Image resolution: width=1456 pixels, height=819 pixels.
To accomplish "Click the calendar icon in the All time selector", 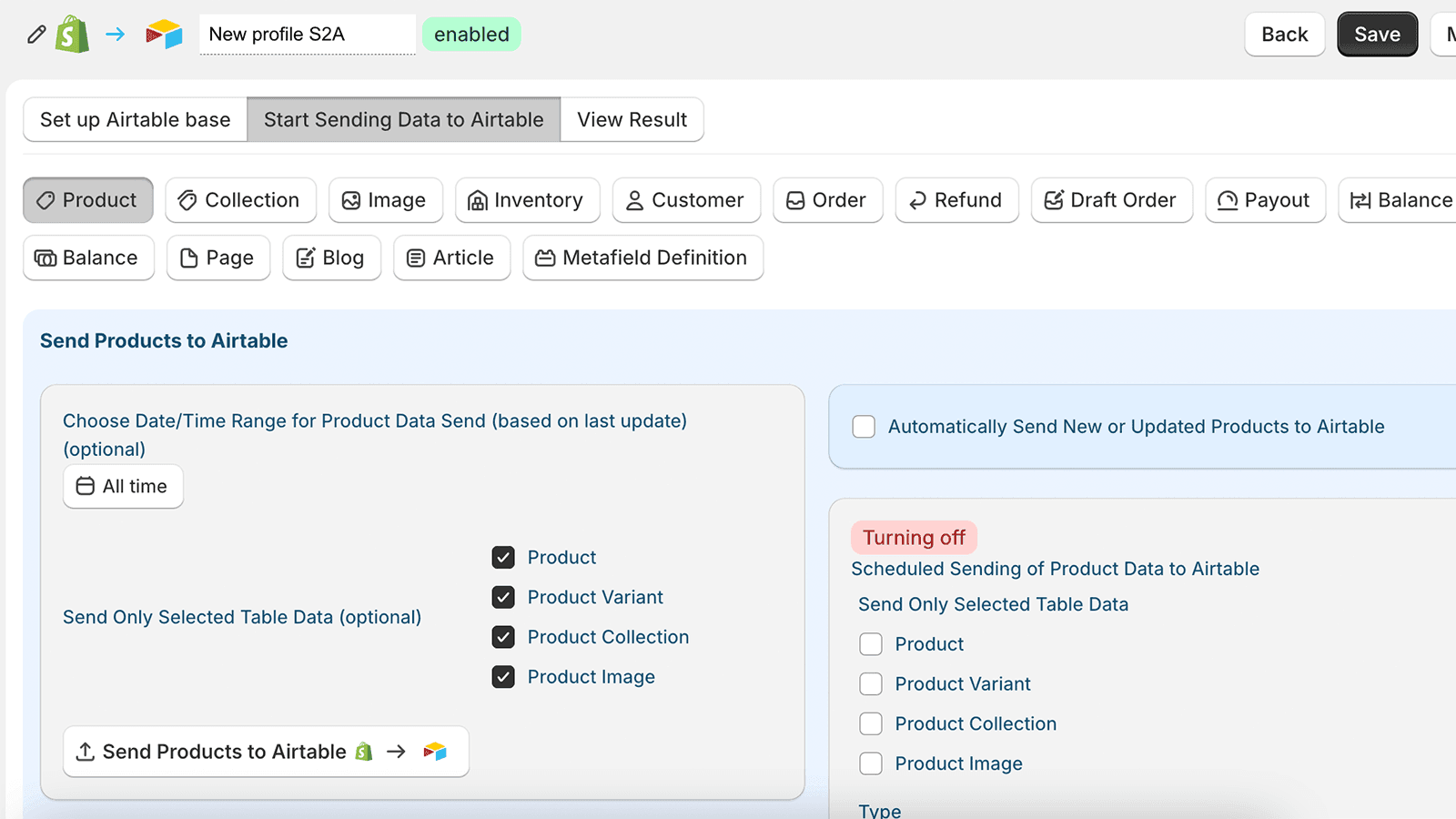I will [x=85, y=486].
